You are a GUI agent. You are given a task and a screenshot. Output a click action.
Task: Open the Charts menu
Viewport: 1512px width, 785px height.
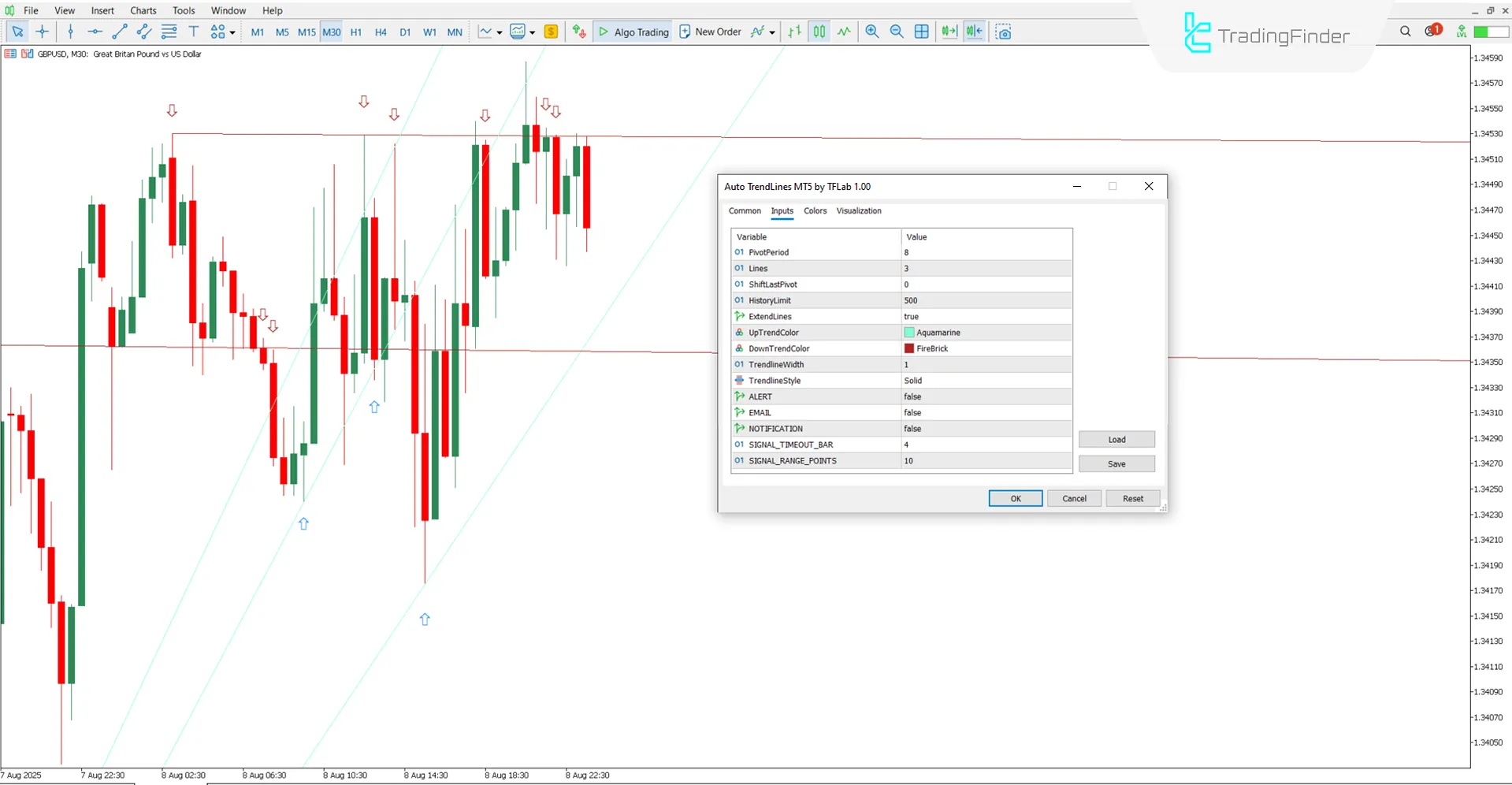pos(143,10)
